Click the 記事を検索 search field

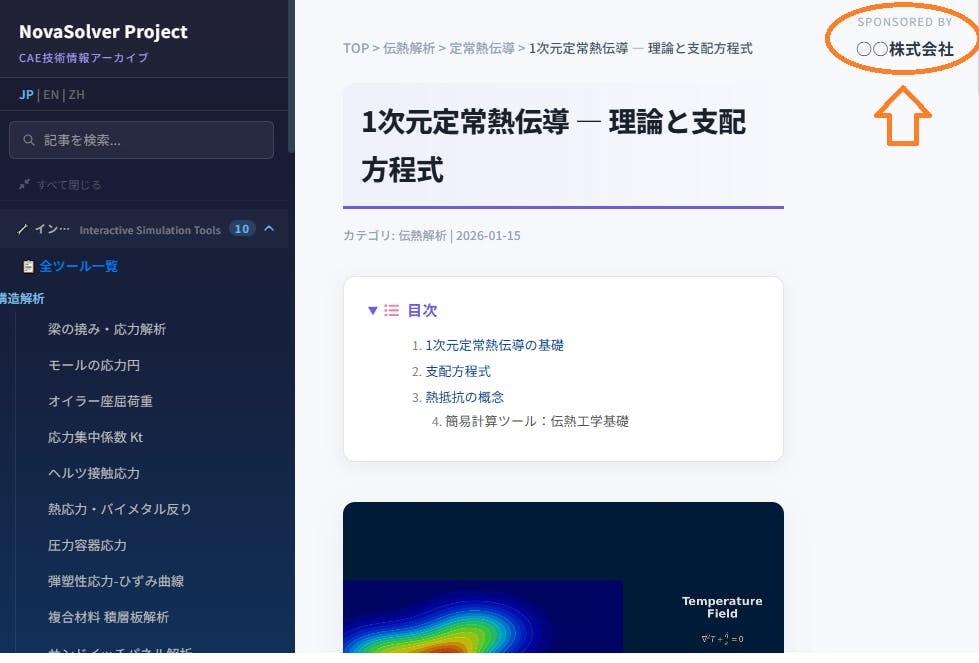(150, 141)
